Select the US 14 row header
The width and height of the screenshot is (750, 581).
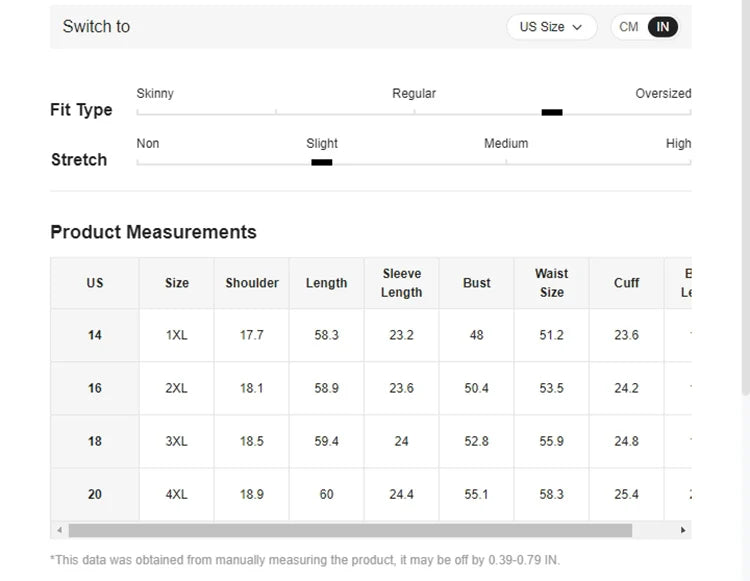95,335
